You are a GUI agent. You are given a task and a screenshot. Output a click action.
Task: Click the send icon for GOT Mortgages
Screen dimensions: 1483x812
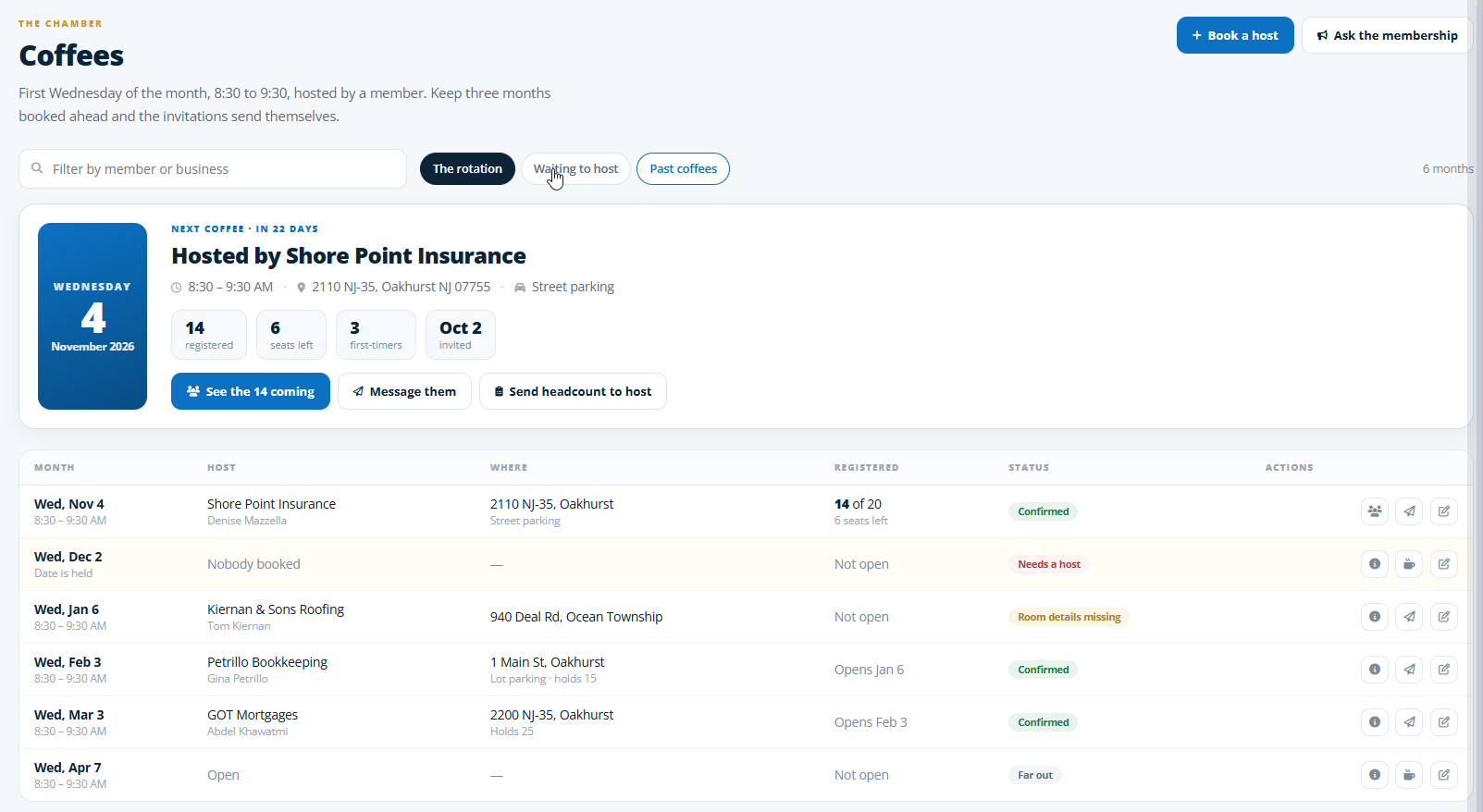click(1409, 722)
